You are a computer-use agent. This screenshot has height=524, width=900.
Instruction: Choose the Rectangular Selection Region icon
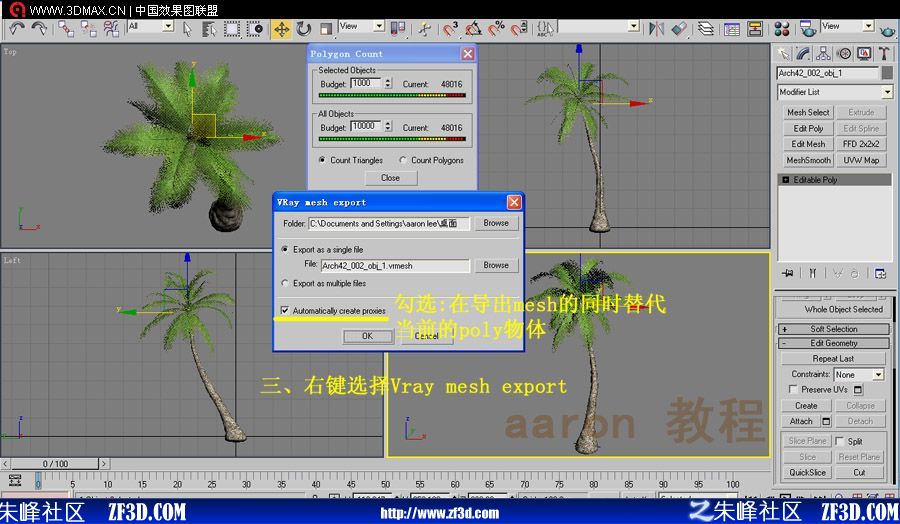[232, 29]
